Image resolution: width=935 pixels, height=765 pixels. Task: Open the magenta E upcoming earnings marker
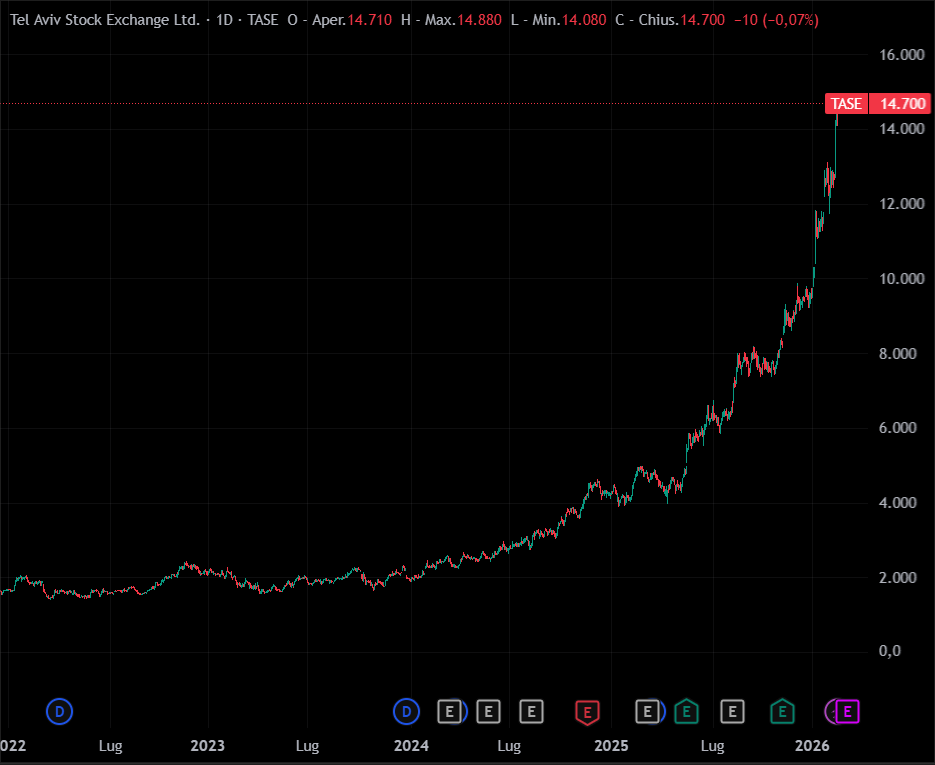click(x=848, y=712)
